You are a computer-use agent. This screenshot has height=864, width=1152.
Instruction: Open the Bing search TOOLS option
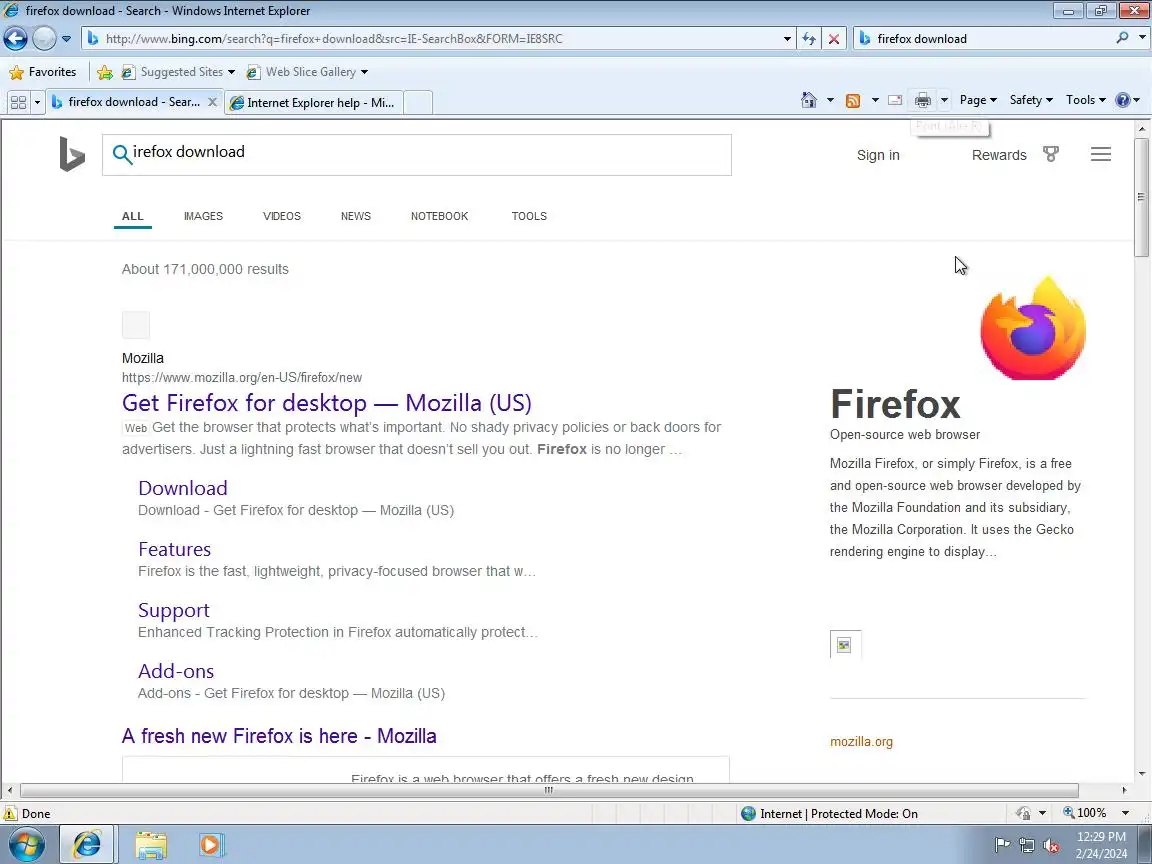pos(529,216)
